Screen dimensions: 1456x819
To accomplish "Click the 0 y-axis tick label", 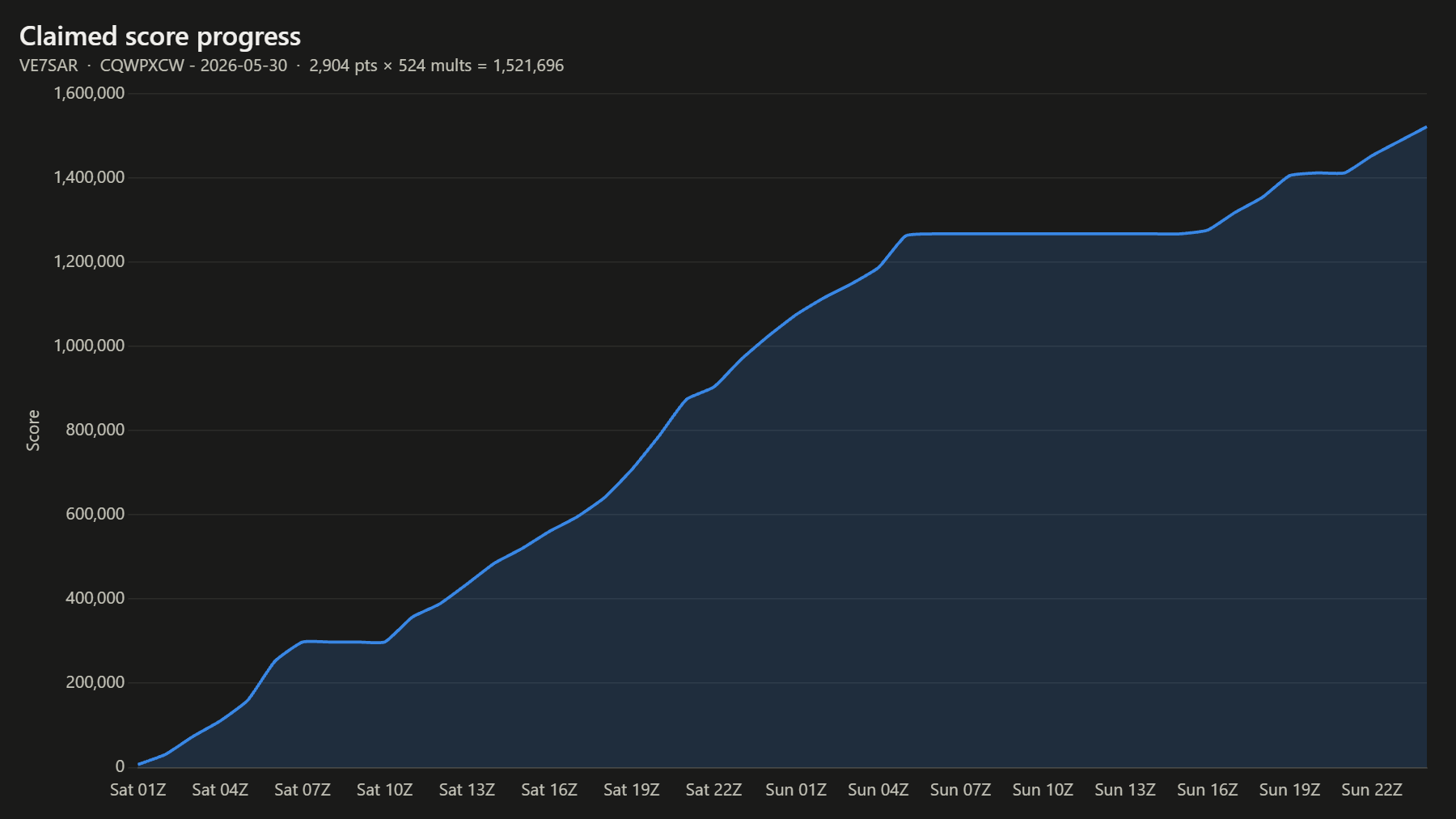I will coord(121,766).
